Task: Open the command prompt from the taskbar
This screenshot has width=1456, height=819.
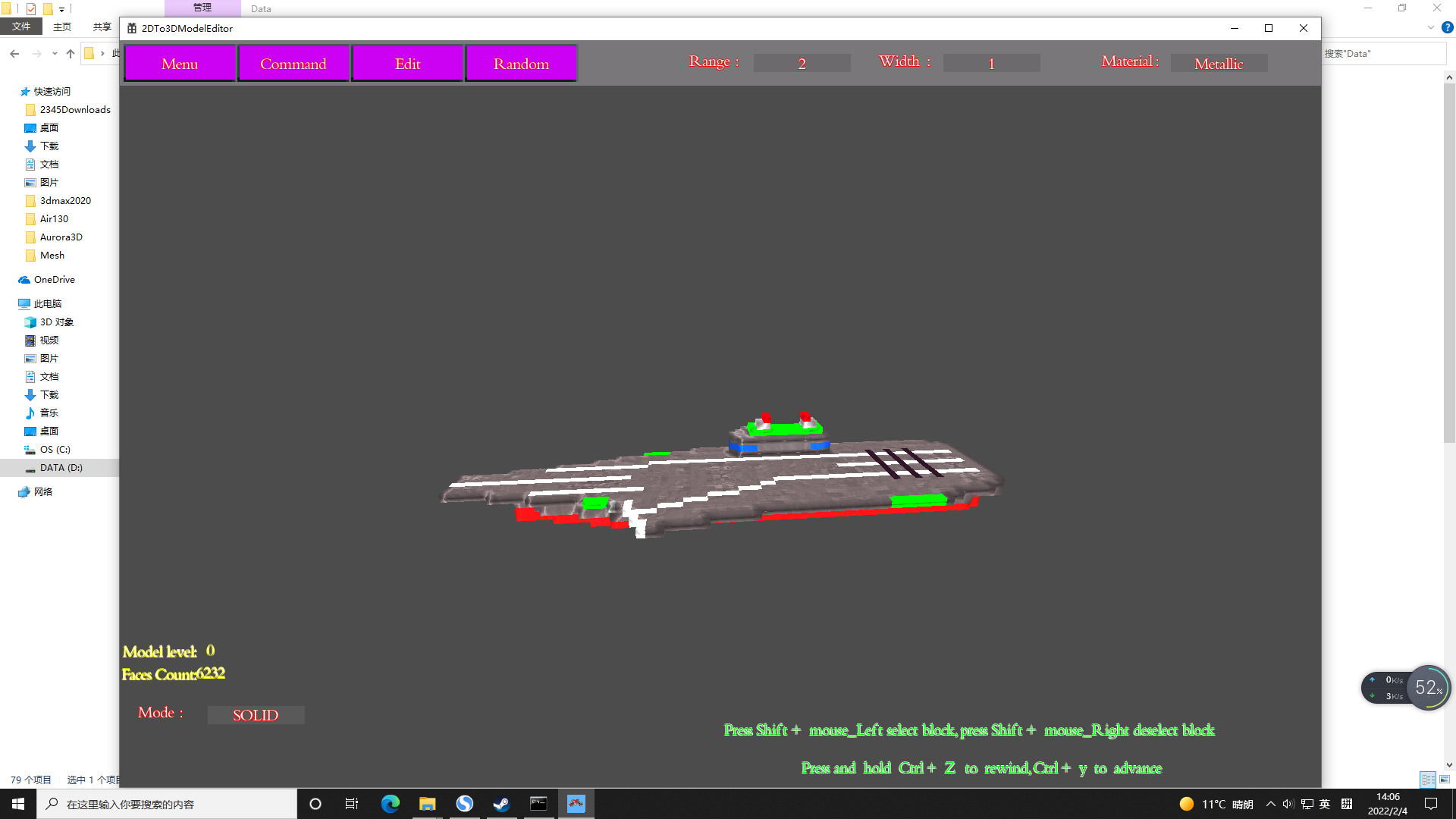Action: tap(538, 804)
